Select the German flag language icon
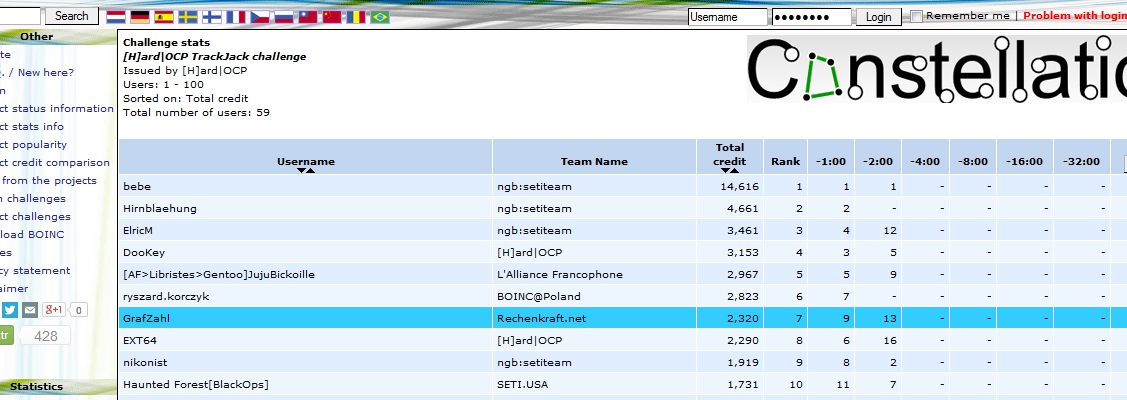 pos(139,16)
